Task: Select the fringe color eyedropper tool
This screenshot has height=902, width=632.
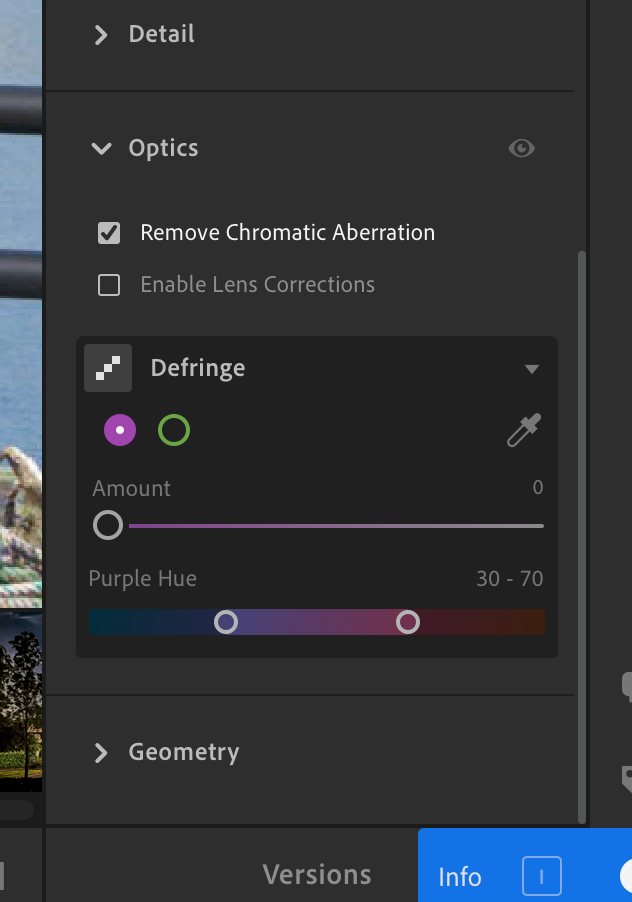Action: tap(524, 431)
